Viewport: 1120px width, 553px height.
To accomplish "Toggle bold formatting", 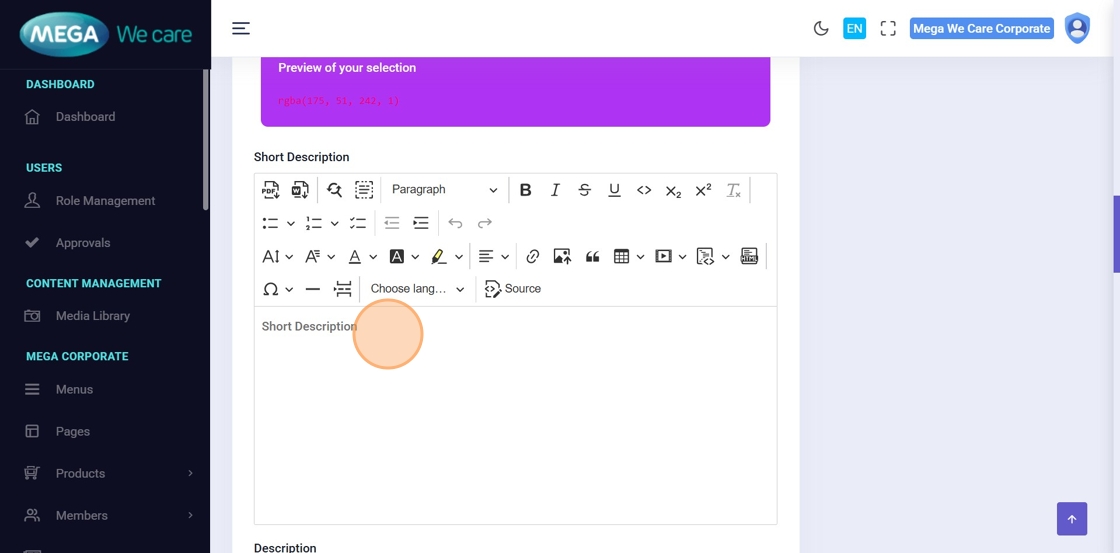I will [525, 190].
